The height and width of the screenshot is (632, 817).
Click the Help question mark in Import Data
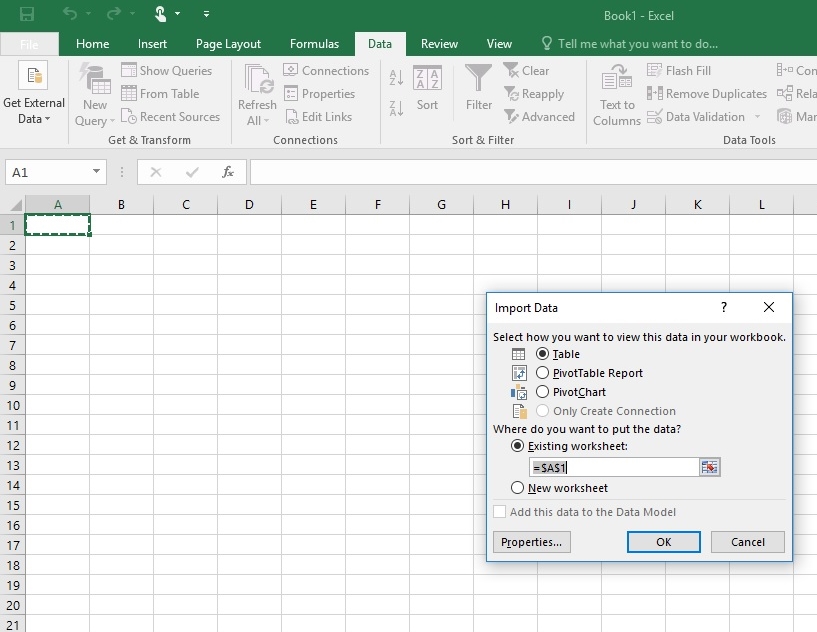click(x=724, y=308)
